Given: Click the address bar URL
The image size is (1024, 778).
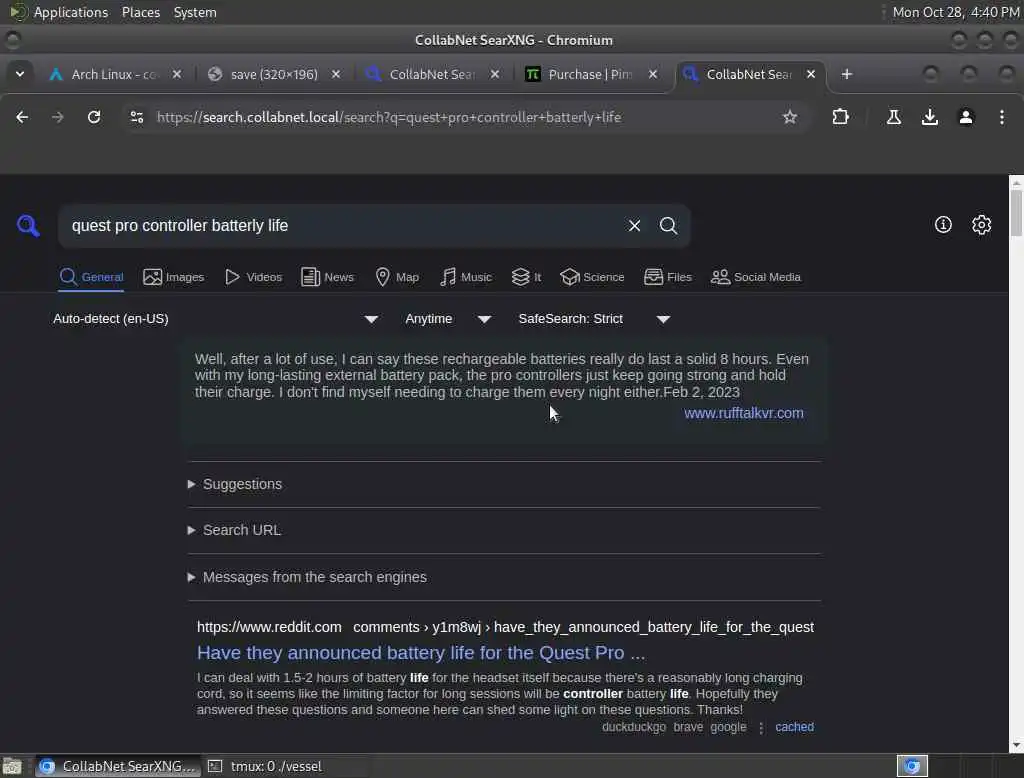Looking at the screenshot, I should click(389, 117).
